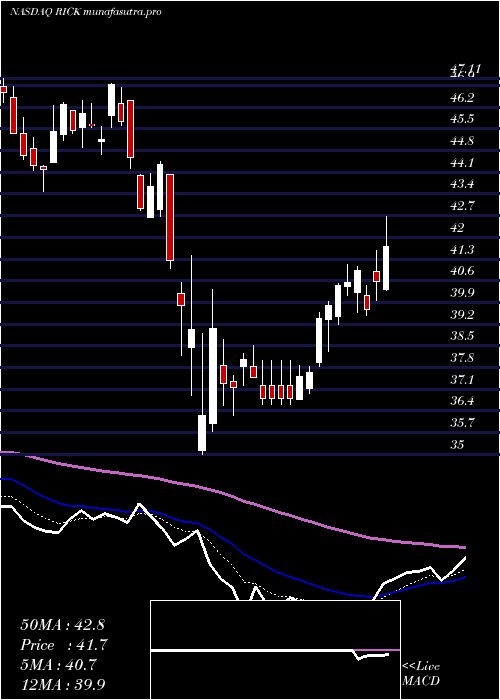Click the 36.4 price axis label

pos(462,401)
